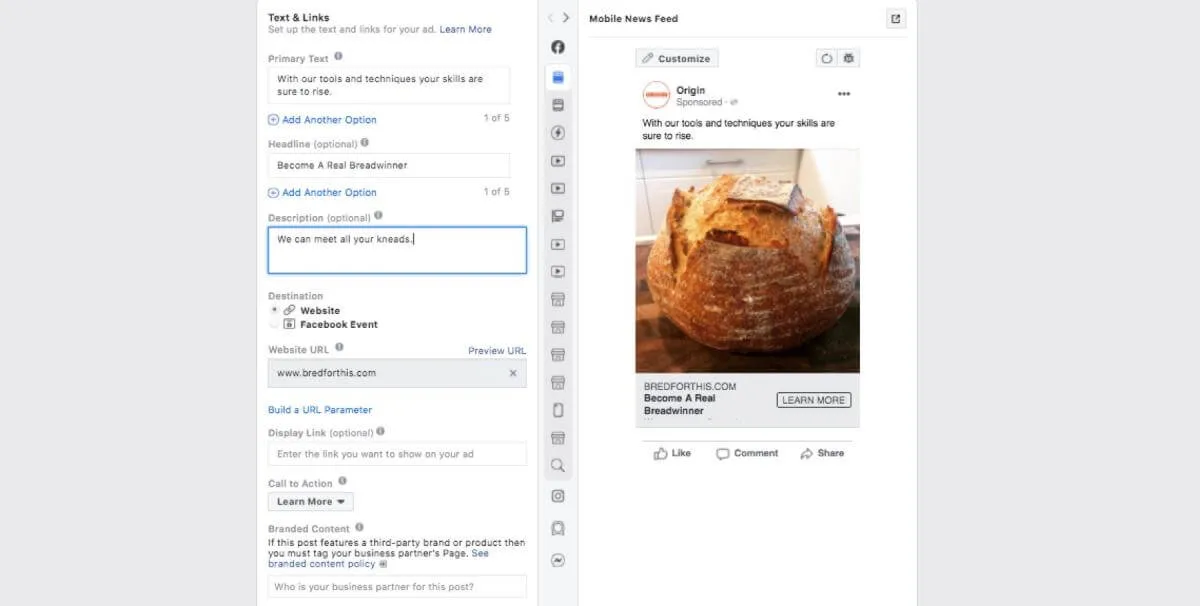Click the Facebook logo icon in placement sidebar
1200x606 pixels.
click(x=558, y=47)
